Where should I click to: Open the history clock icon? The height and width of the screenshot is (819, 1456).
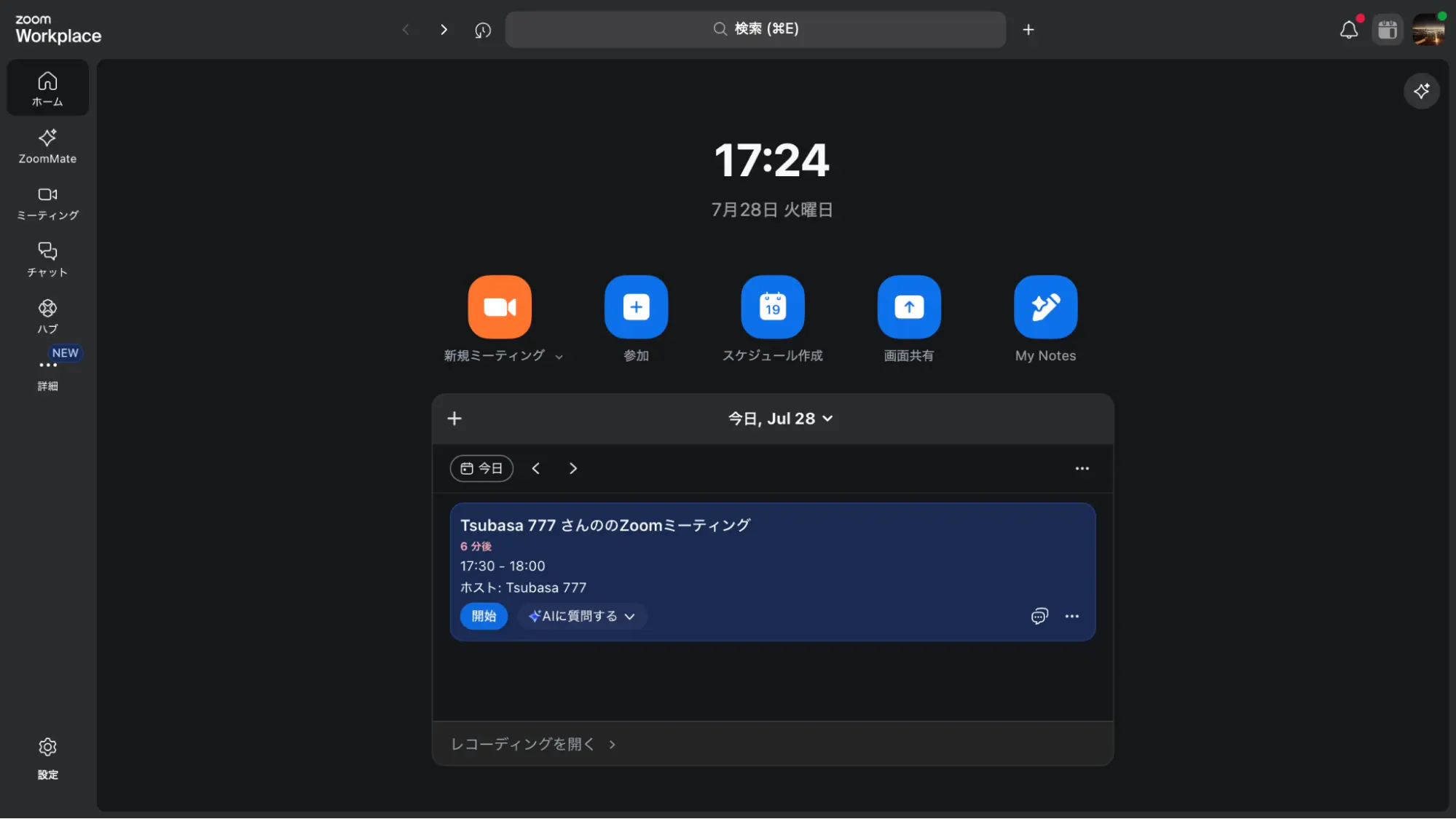click(x=483, y=30)
